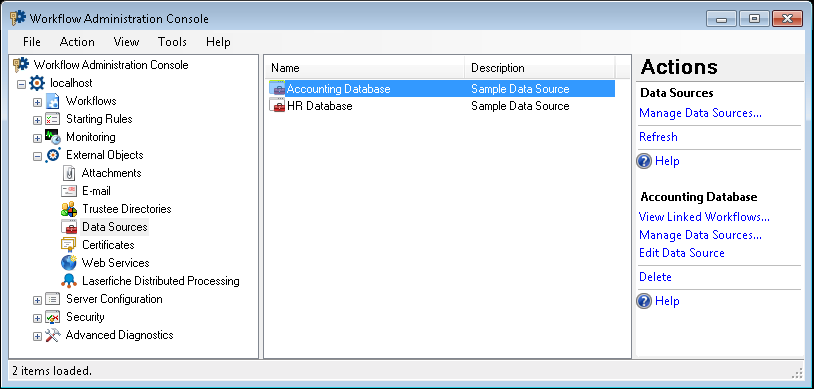Click the Monitoring graph icon
Viewport: 814px width, 389px height.
[x=53, y=137]
